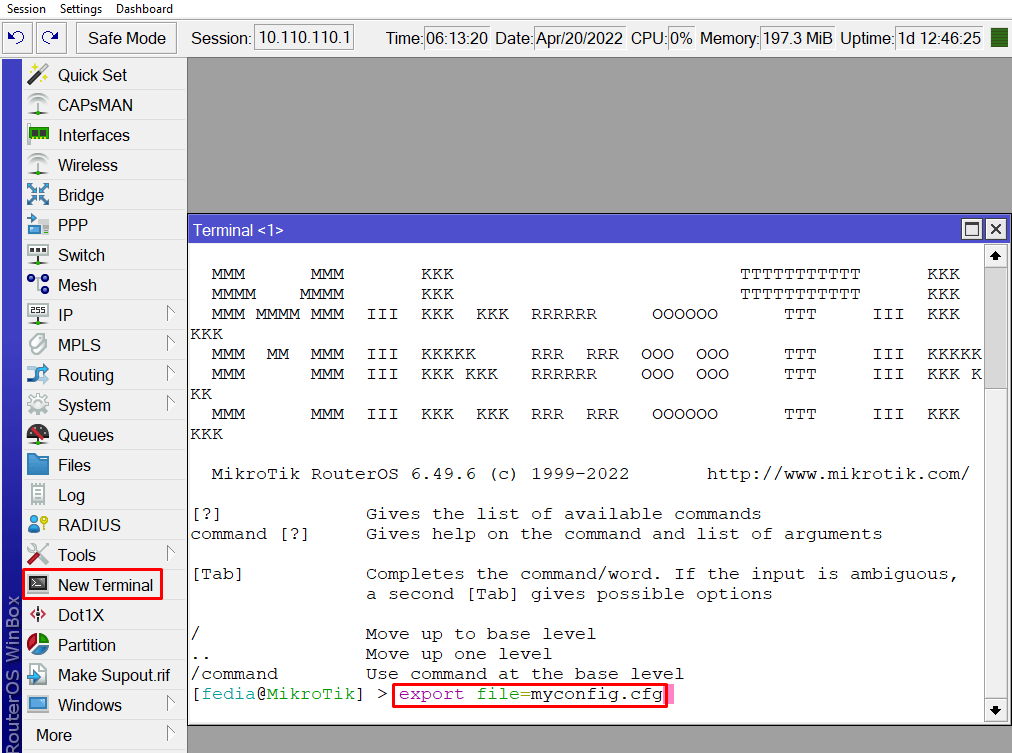This screenshot has width=1012, height=753.
Task: Open the Files sidebar entry label
Action: pyautogui.click(x=74, y=465)
